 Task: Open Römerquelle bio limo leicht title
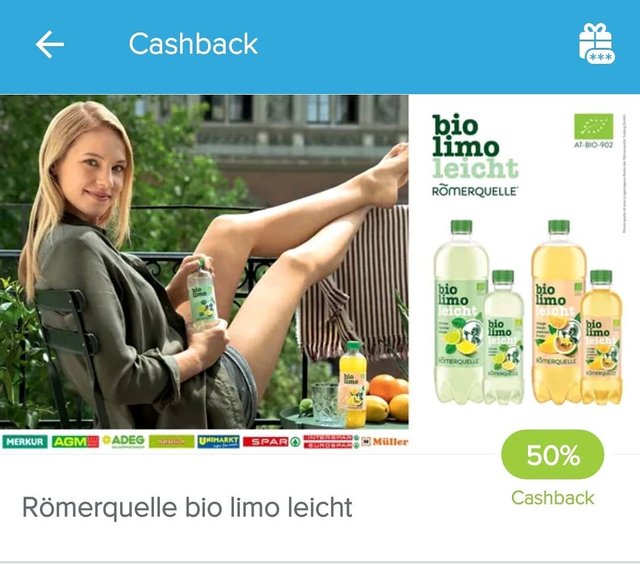point(187,507)
